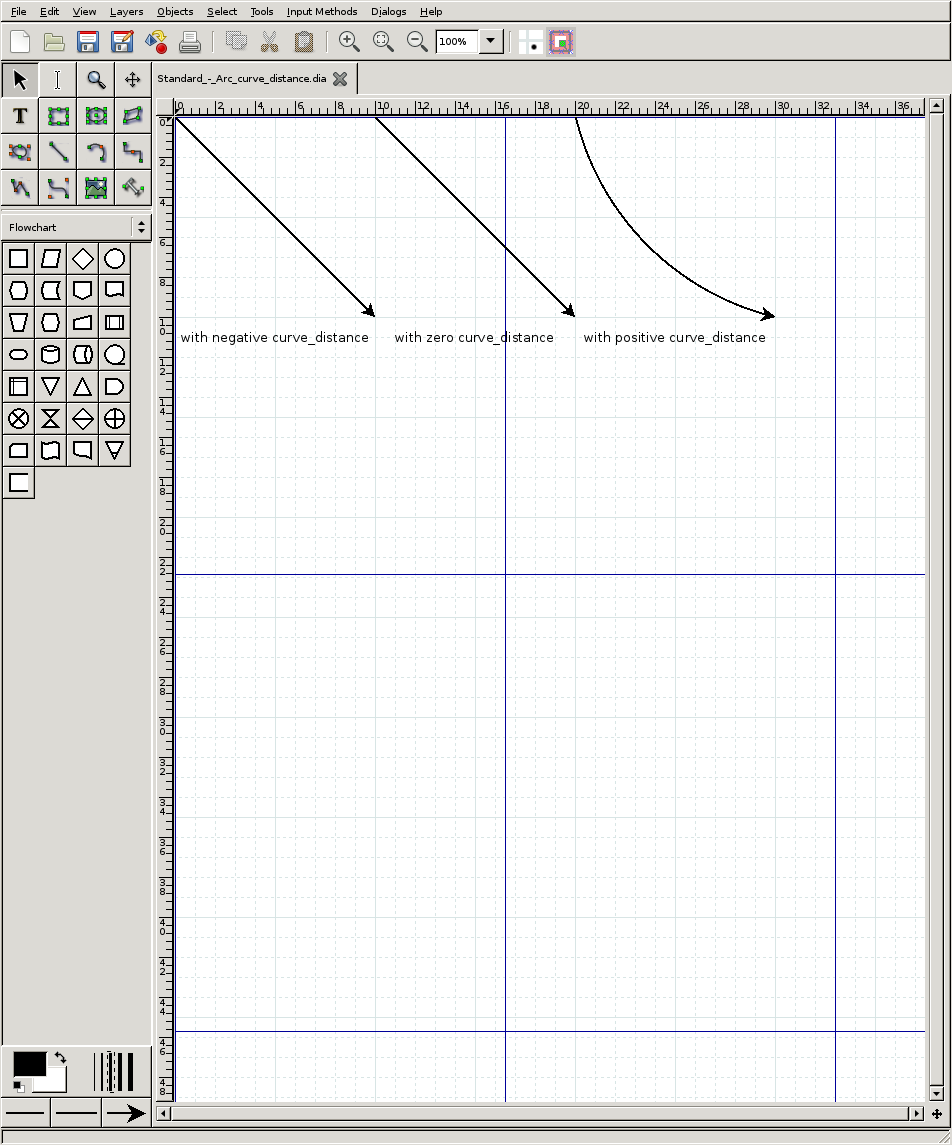The height and width of the screenshot is (1145, 952).
Task: Create a new diagram file
Action: point(20,42)
